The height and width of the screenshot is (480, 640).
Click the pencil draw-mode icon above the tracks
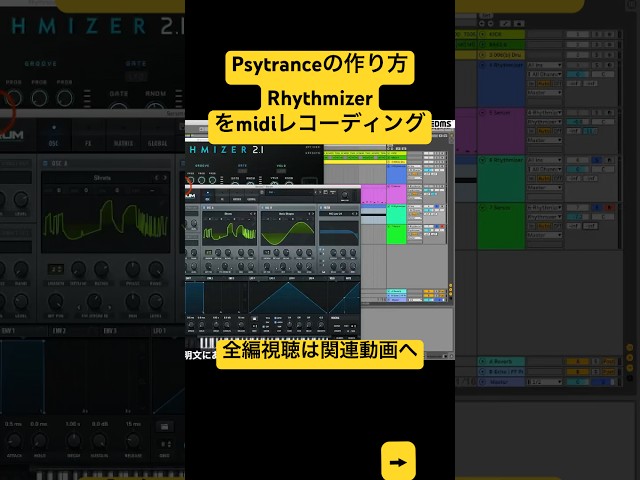click(x=506, y=23)
